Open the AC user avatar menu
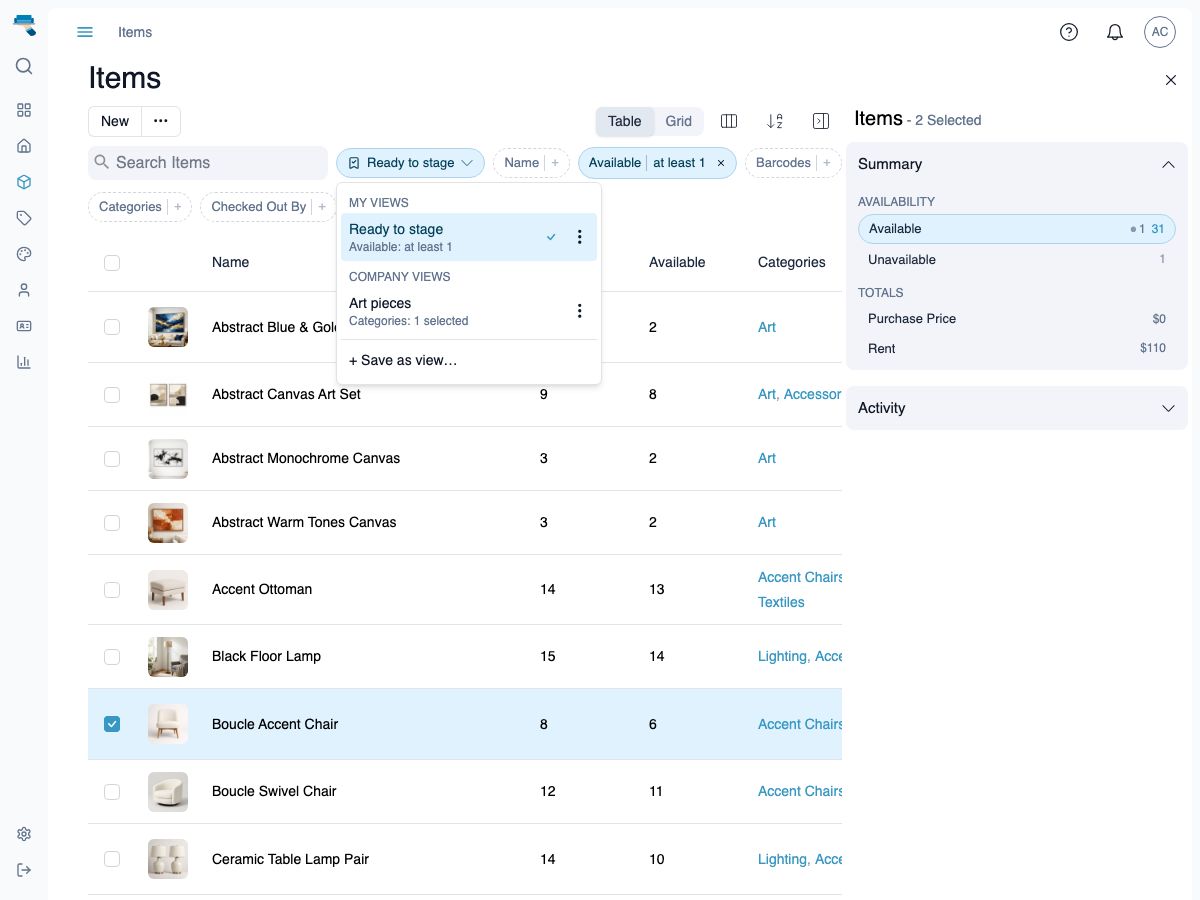The image size is (1200, 900). [1160, 32]
